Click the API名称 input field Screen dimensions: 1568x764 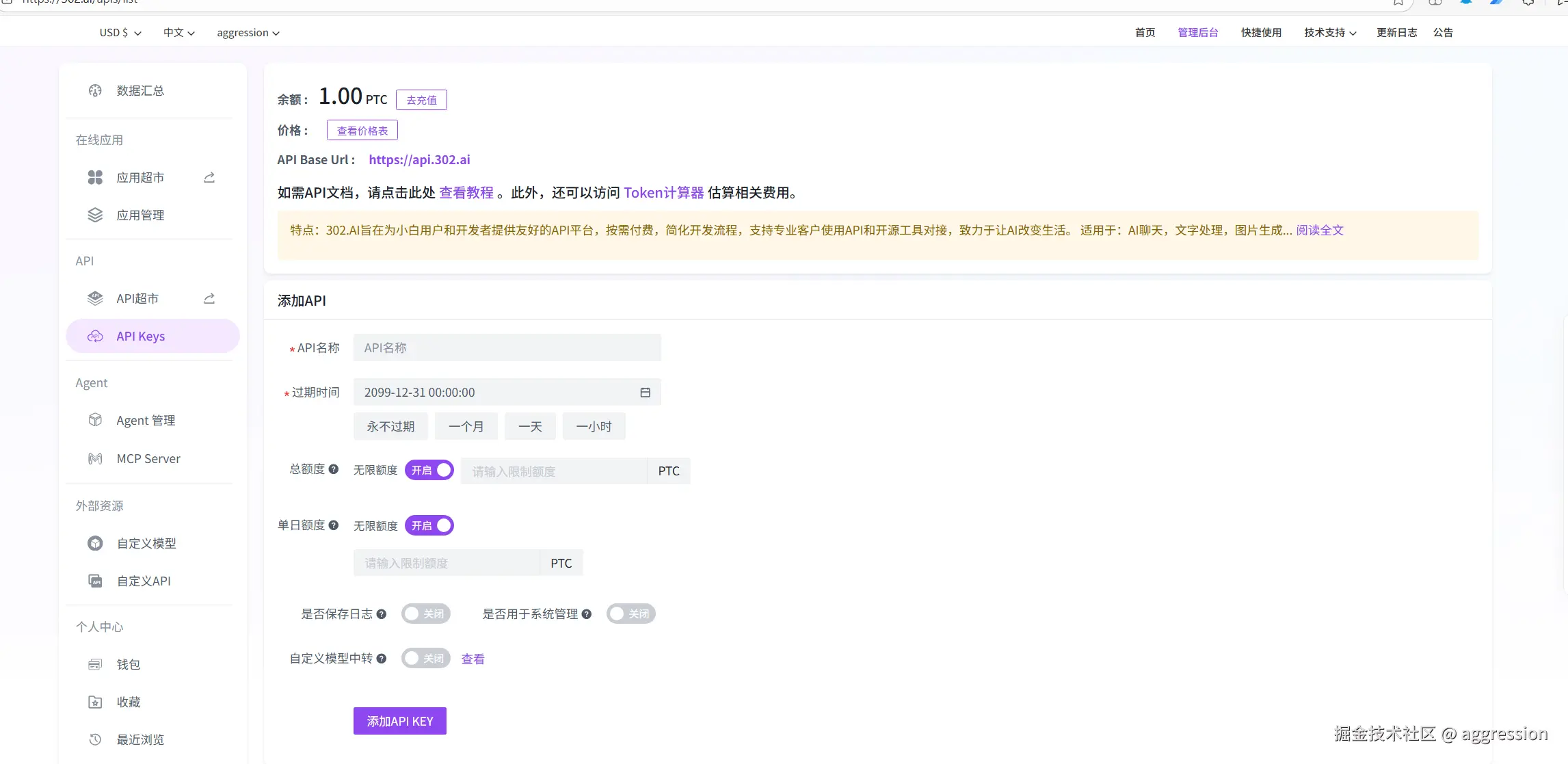[x=507, y=347]
